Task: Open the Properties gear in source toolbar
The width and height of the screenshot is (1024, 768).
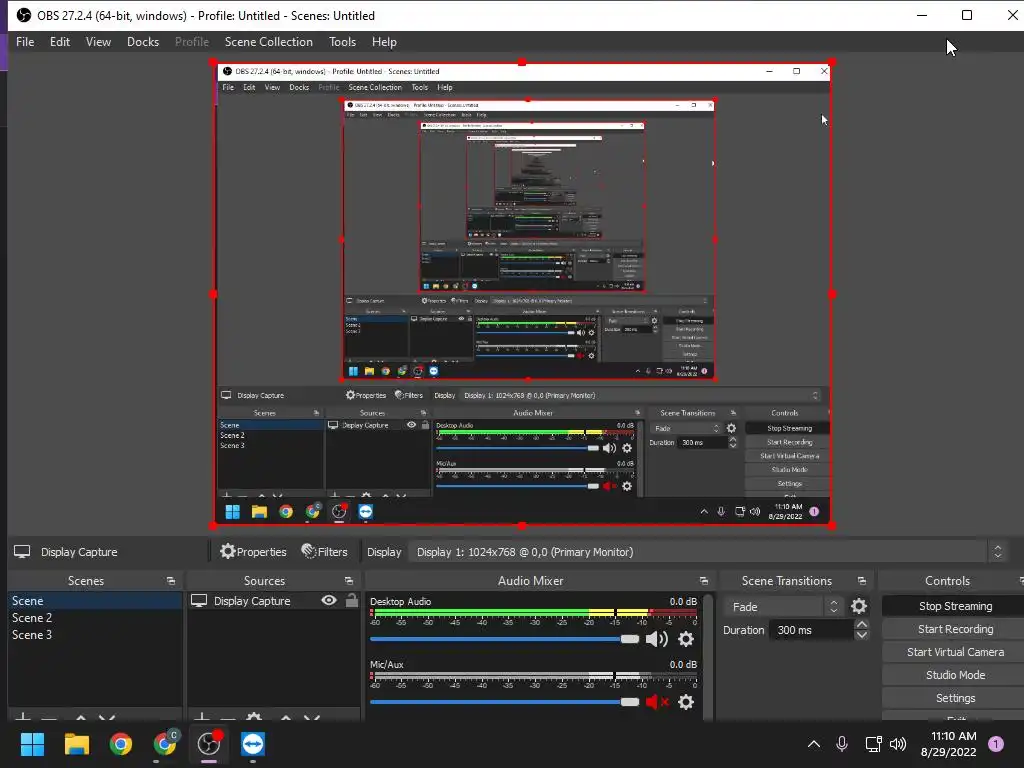Action: [253, 552]
